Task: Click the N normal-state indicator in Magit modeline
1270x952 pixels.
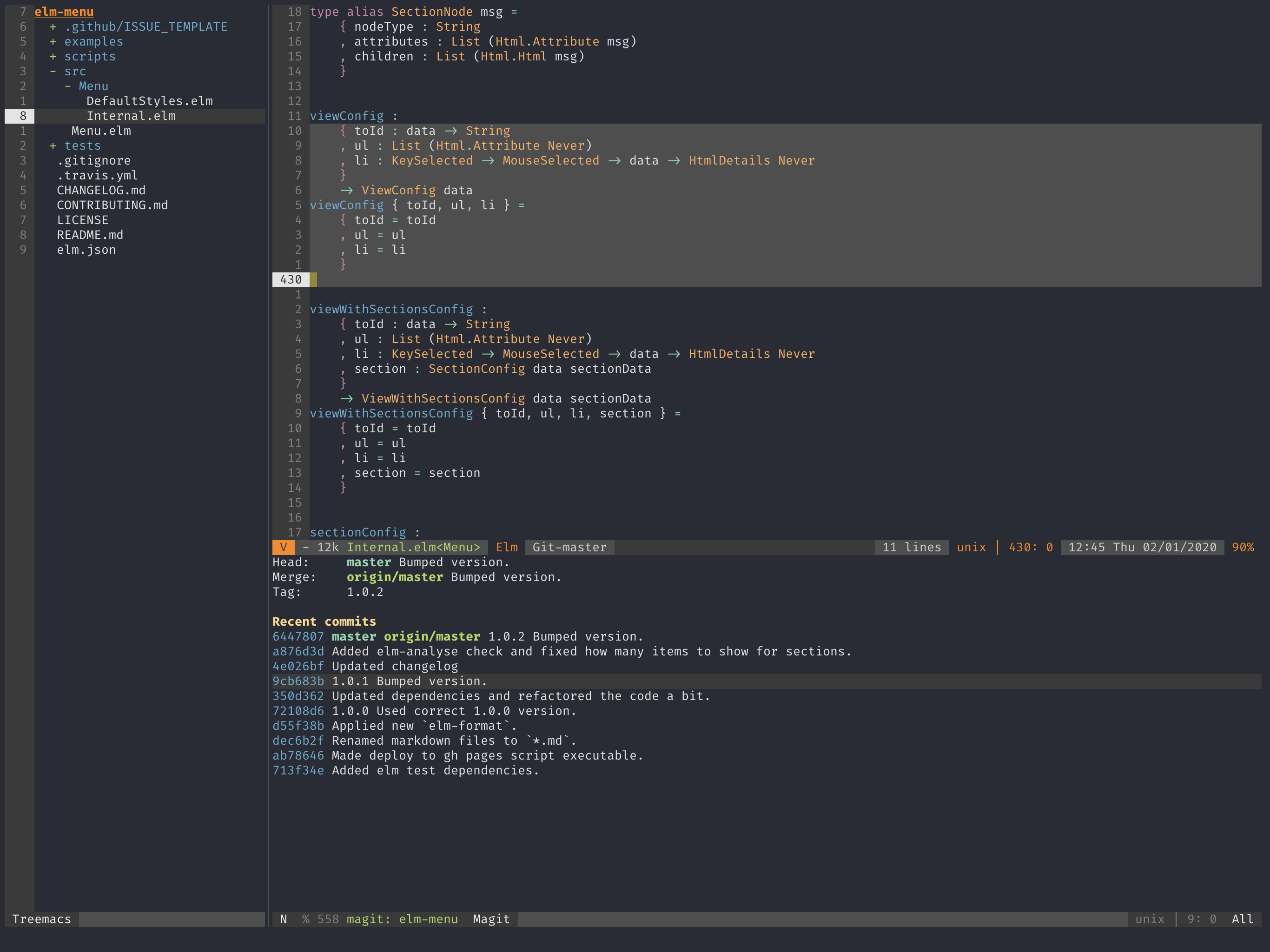Action: tap(283, 920)
